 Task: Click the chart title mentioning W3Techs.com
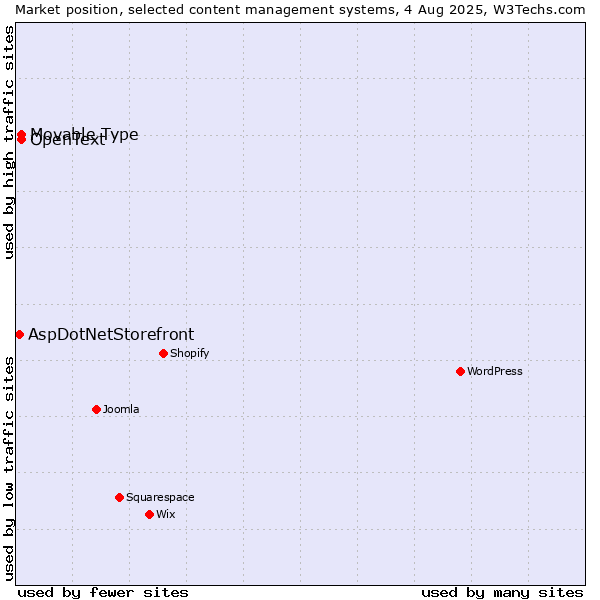(300, 10)
